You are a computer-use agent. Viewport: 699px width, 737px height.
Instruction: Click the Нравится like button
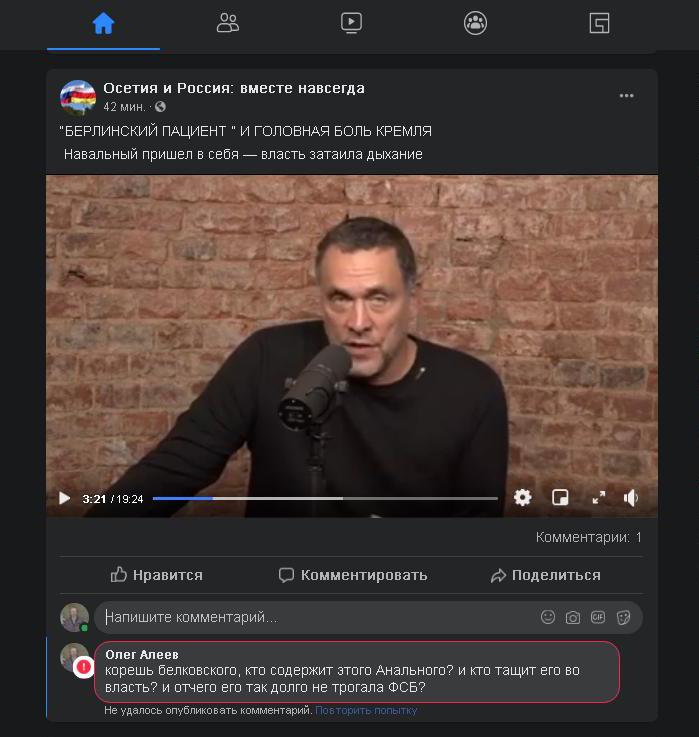(x=156, y=575)
